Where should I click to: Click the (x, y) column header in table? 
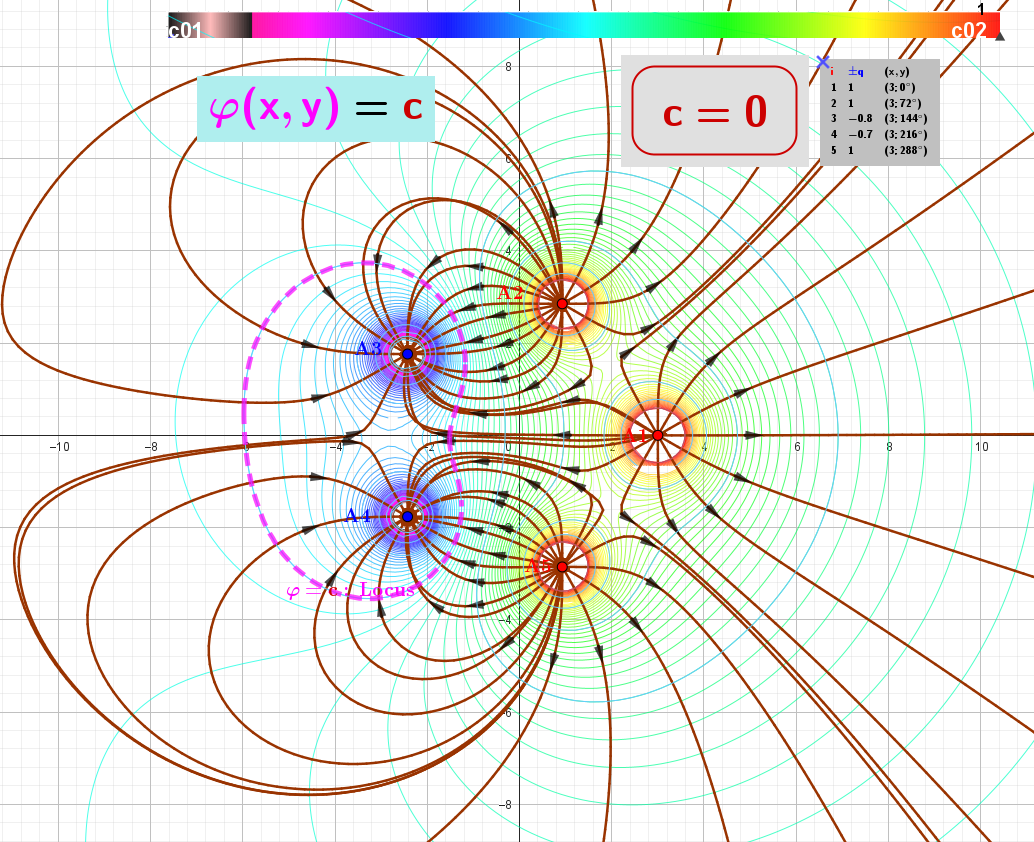point(897,72)
